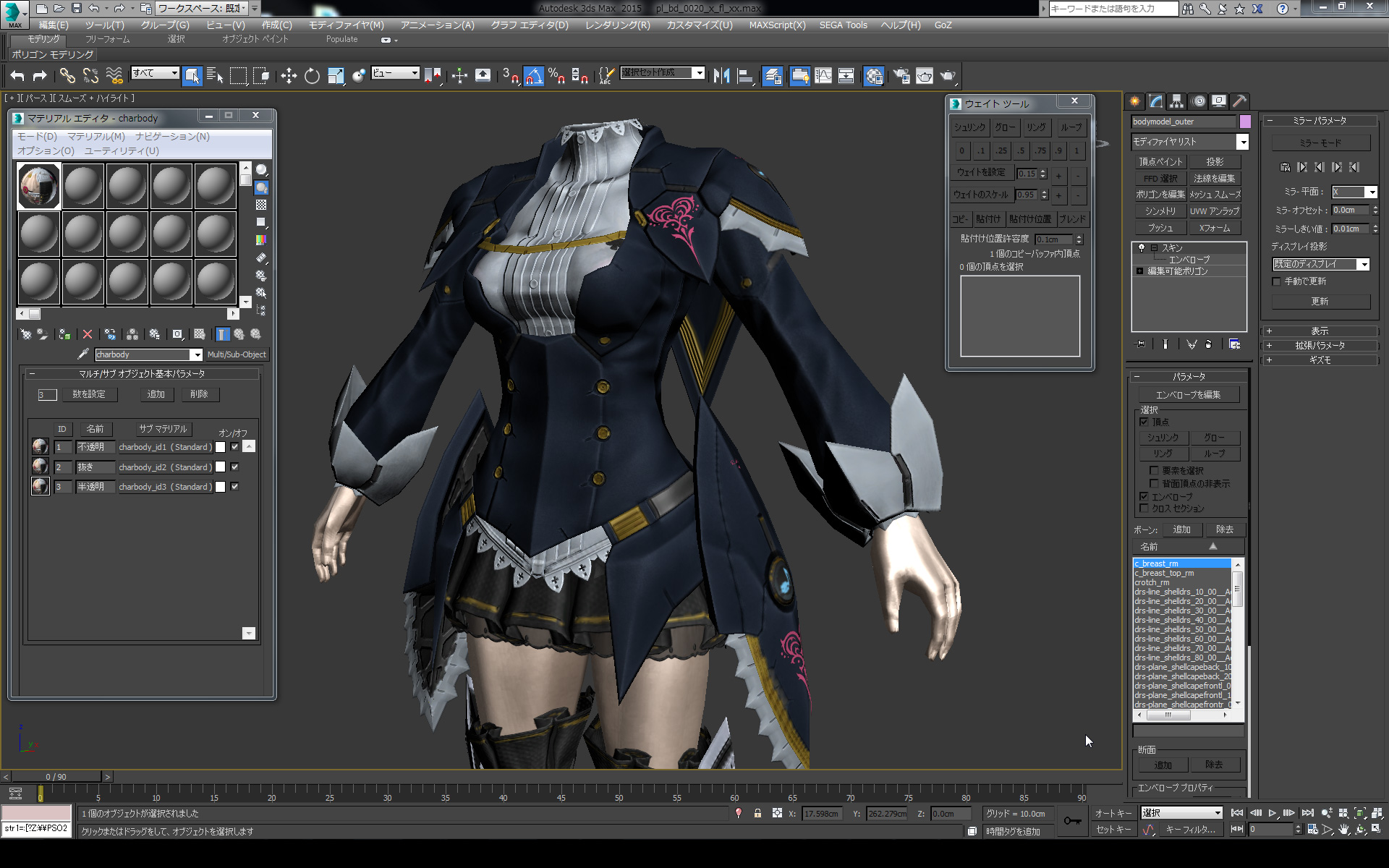Expand the ギズモ rollout
This screenshot has width=1389, height=868.
(x=1320, y=359)
